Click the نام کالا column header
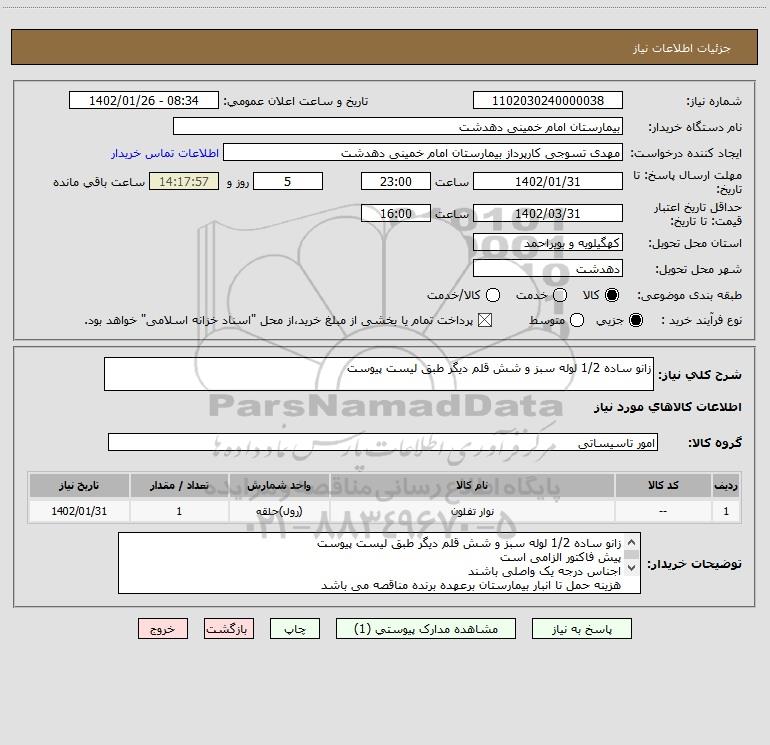Screen dimensions: 770x745 pos(472,485)
